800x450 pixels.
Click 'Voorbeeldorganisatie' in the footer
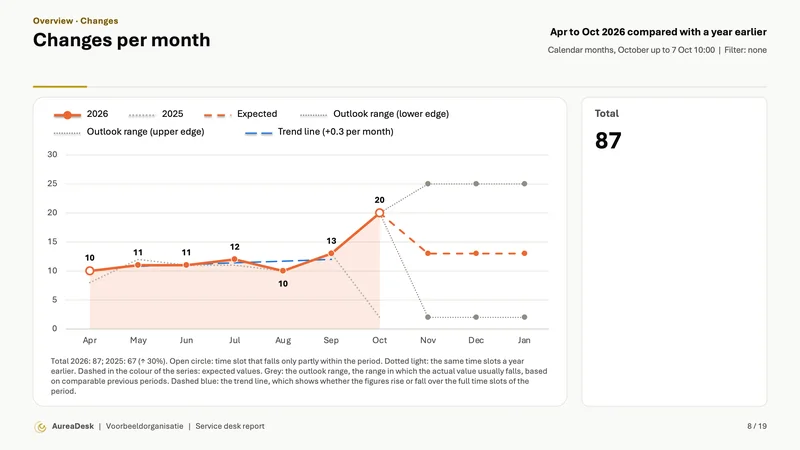coord(144,427)
